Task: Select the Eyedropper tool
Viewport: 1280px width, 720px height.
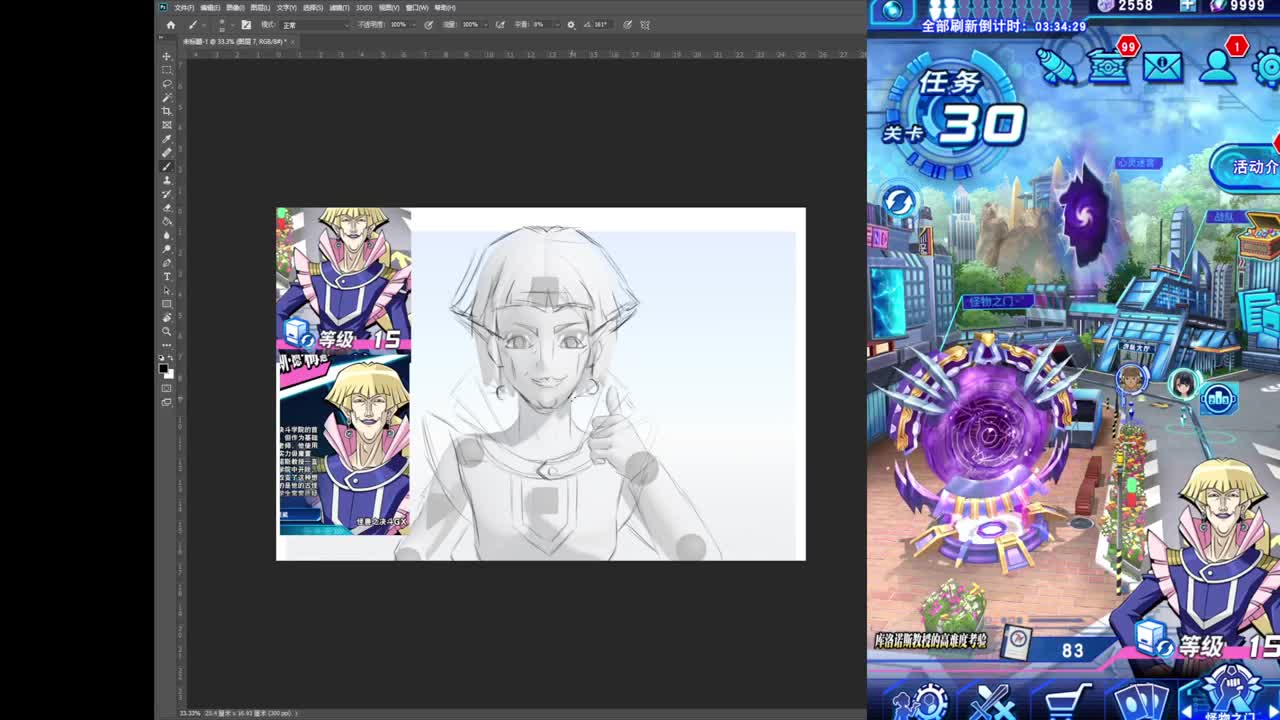Action: 167,139
